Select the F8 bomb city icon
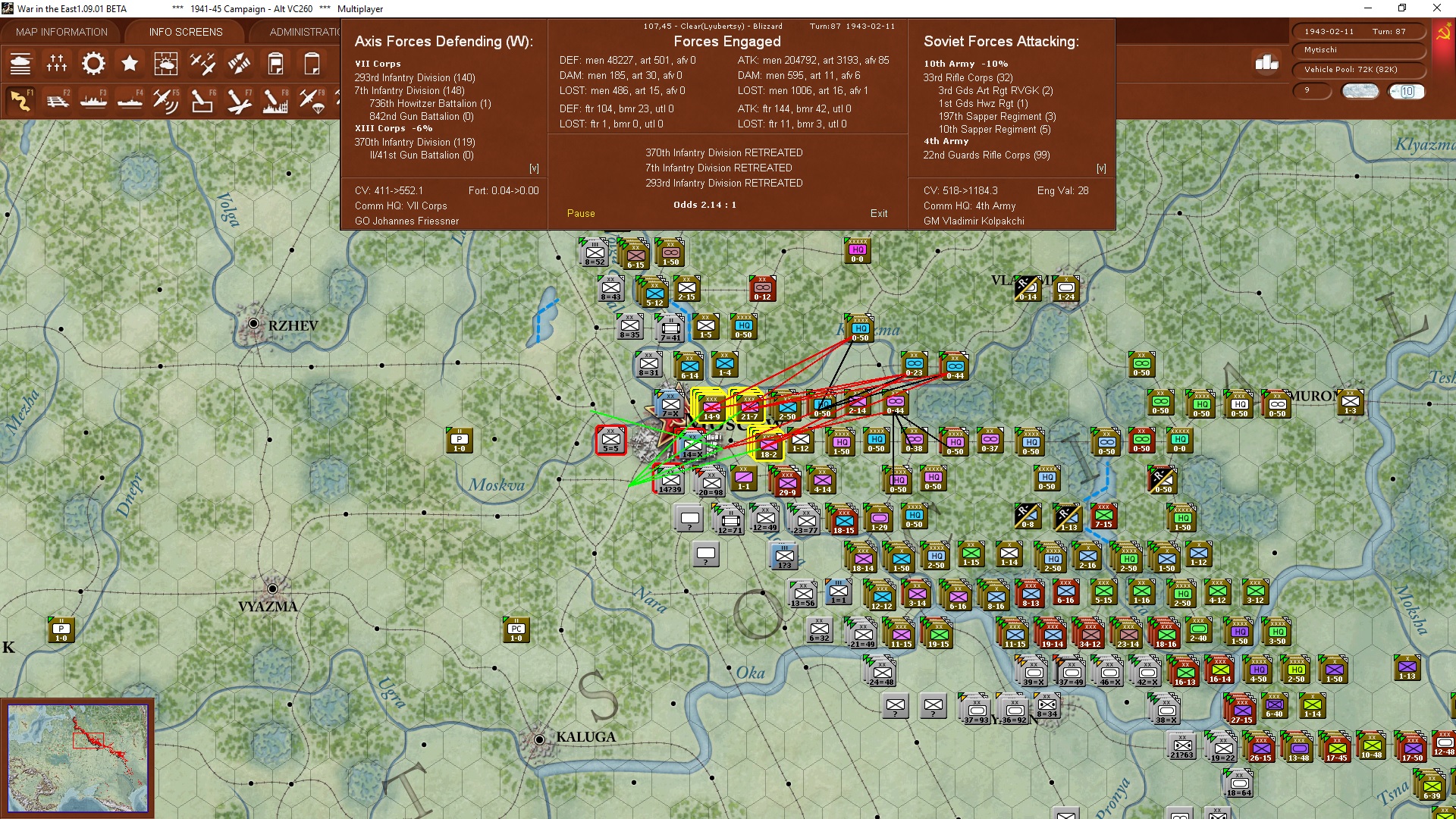 [x=275, y=100]
